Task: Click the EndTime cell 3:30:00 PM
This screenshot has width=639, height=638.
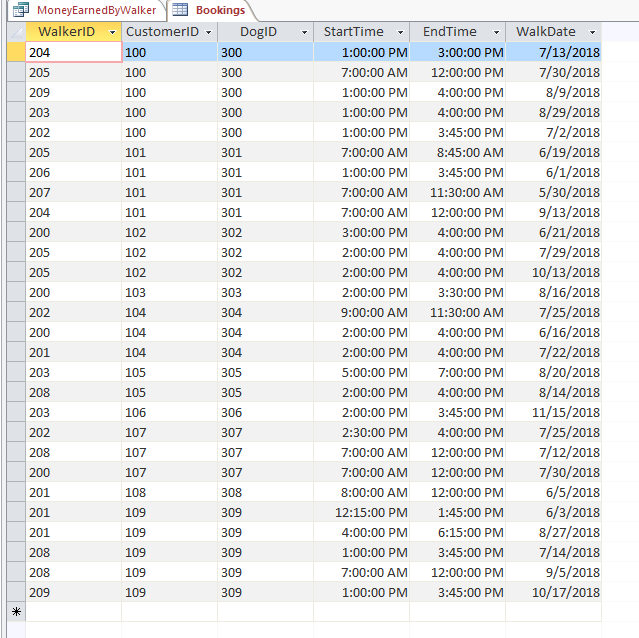Action: coord(458,292)
